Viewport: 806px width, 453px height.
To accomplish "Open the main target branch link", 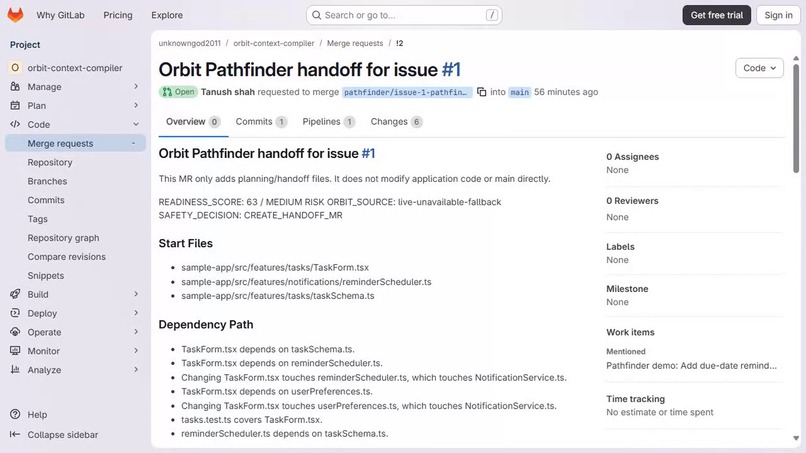I will point(519,92).
